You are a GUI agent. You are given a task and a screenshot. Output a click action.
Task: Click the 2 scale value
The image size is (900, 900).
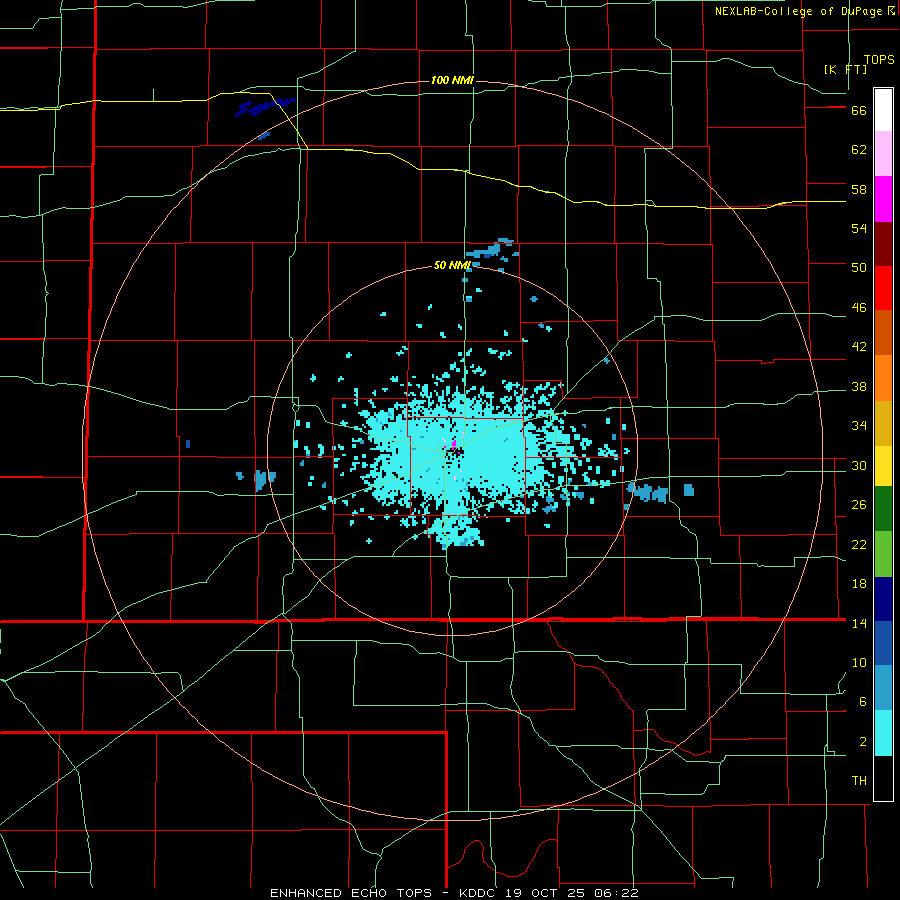coord(863,742)
